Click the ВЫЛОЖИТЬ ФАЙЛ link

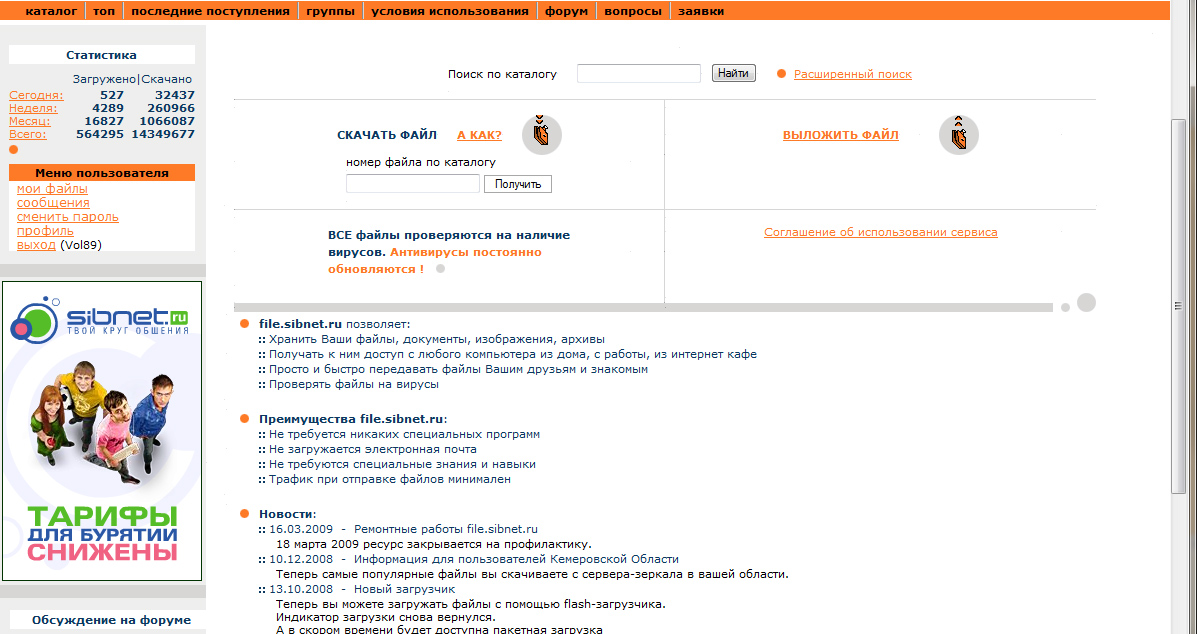tap(840, 136)
